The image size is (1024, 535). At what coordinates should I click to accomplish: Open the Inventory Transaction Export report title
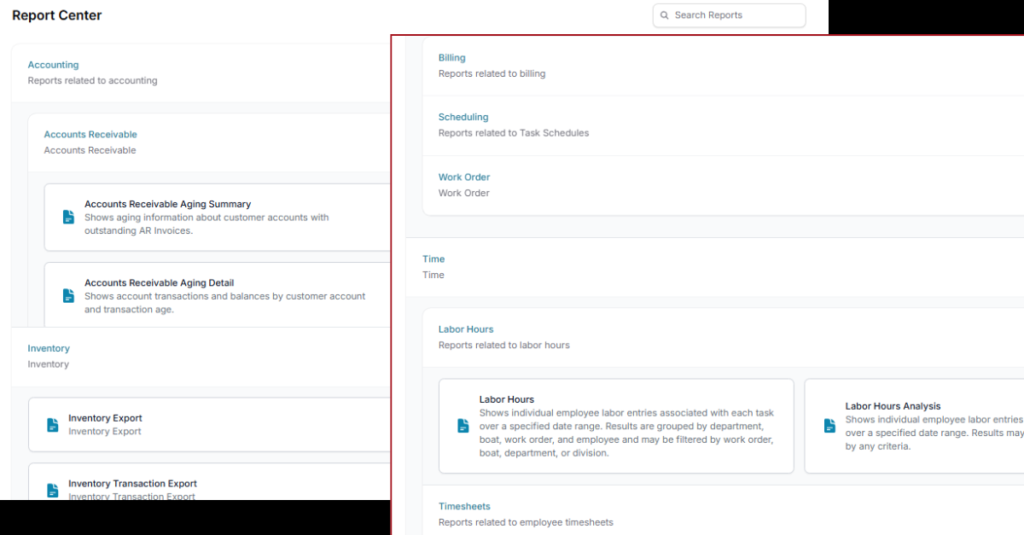(x=133, y=483)
